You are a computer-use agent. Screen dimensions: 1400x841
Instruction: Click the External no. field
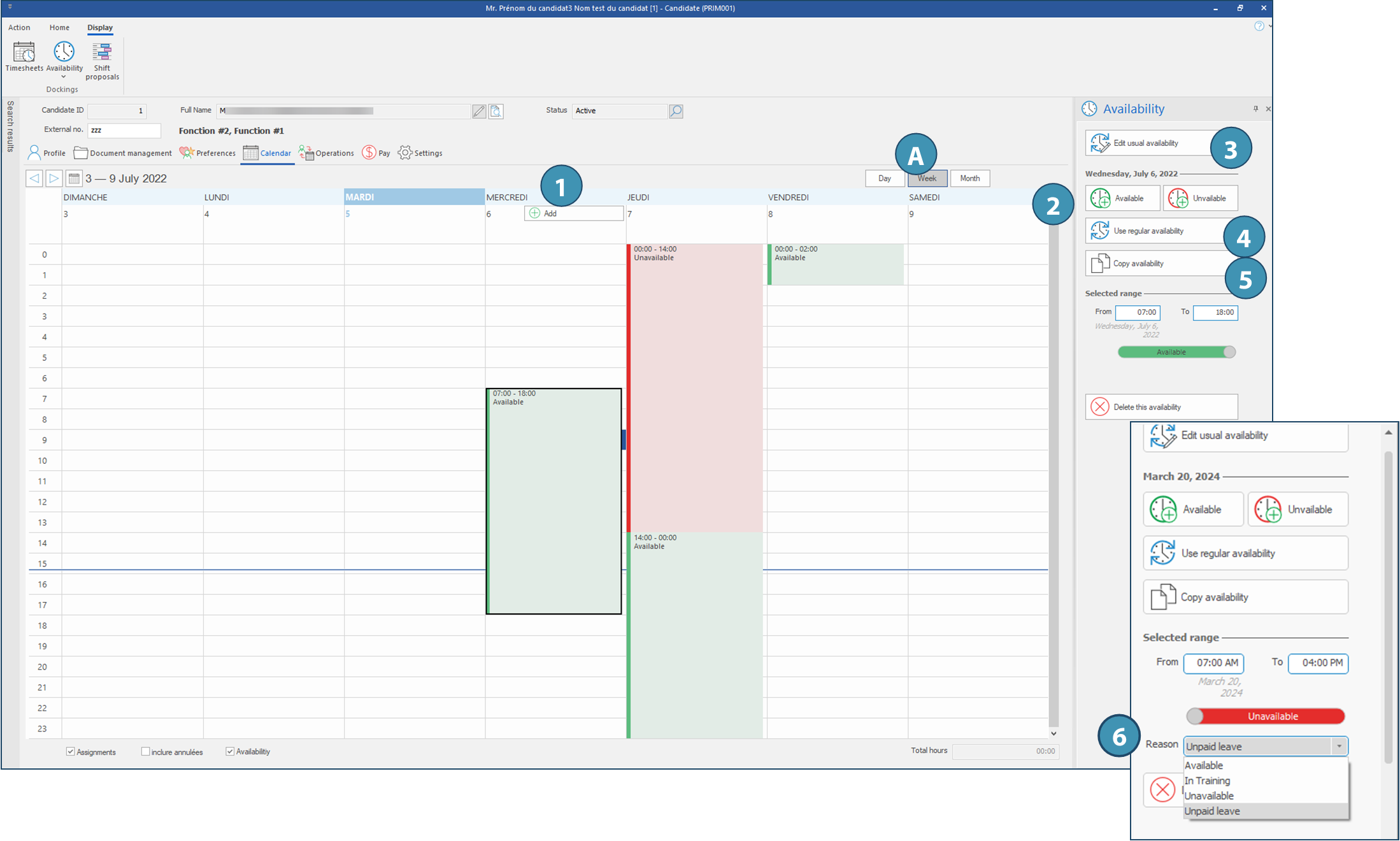[124, 130]
